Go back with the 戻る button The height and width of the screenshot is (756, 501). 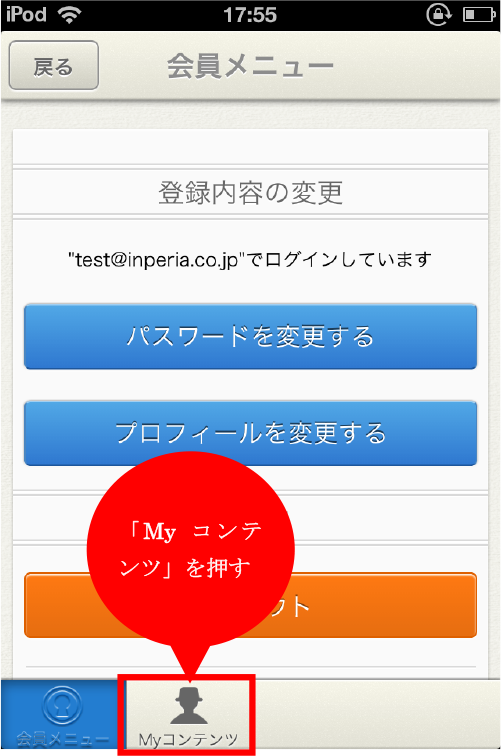[54, 65]
